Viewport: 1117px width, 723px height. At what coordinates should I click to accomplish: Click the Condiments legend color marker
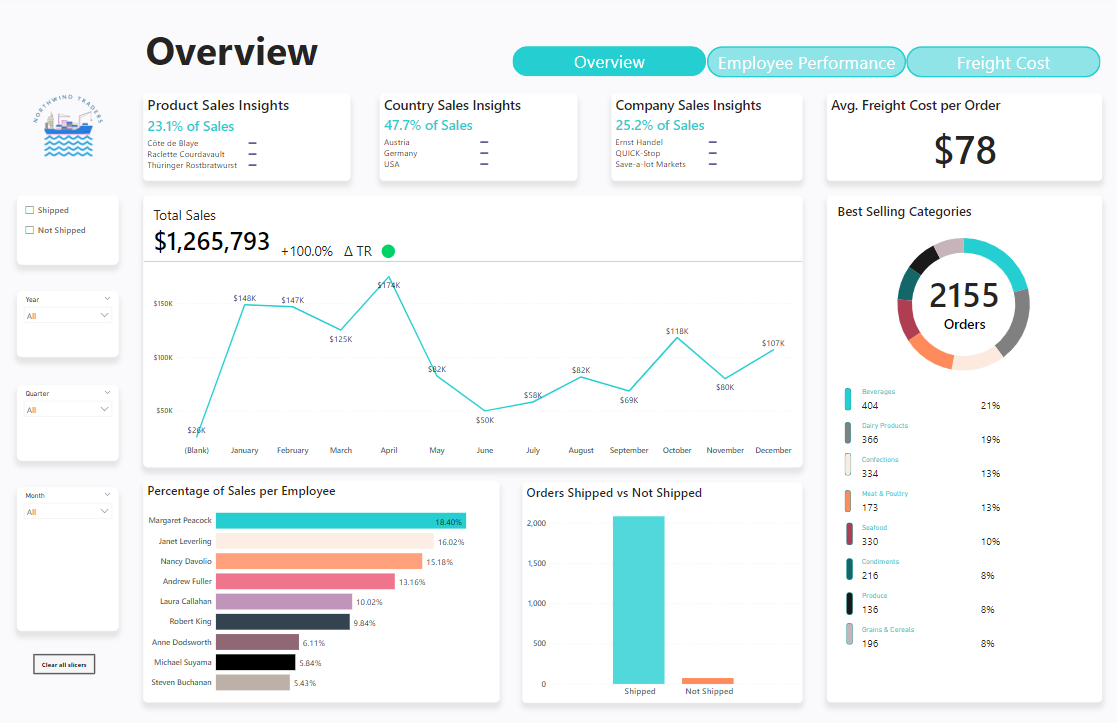coord(848,569)
